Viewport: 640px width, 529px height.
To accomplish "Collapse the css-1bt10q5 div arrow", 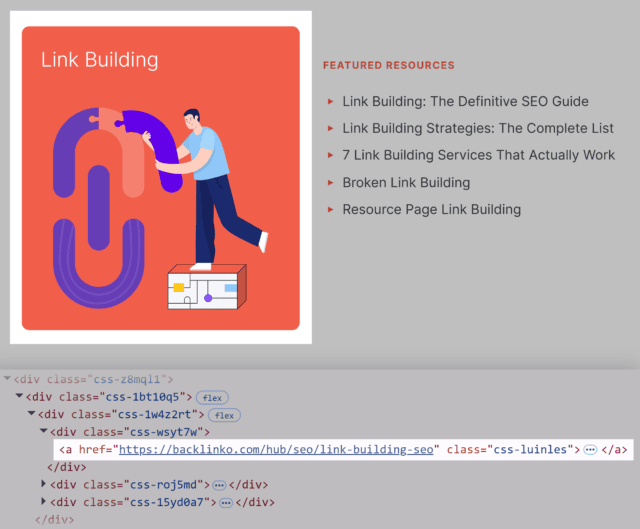I will 20,397.
